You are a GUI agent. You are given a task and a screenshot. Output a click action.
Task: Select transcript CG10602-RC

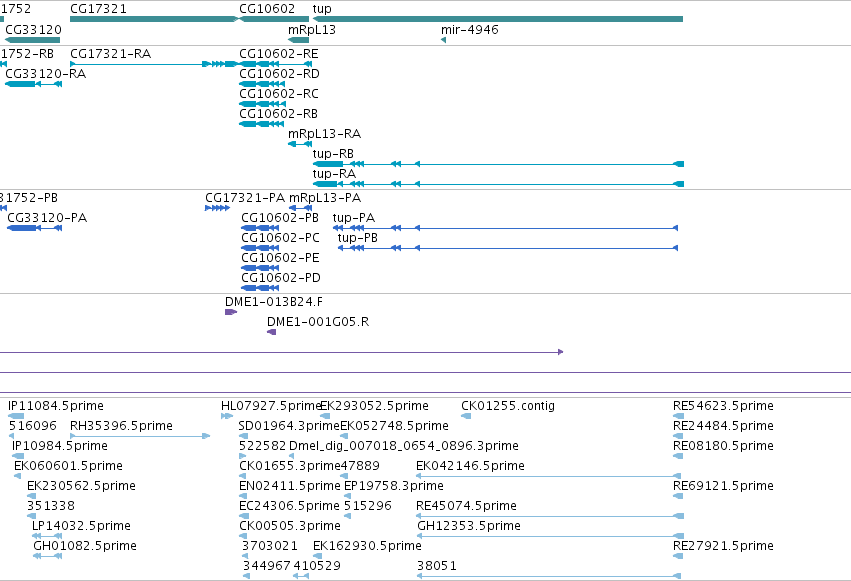coord(262,104)
